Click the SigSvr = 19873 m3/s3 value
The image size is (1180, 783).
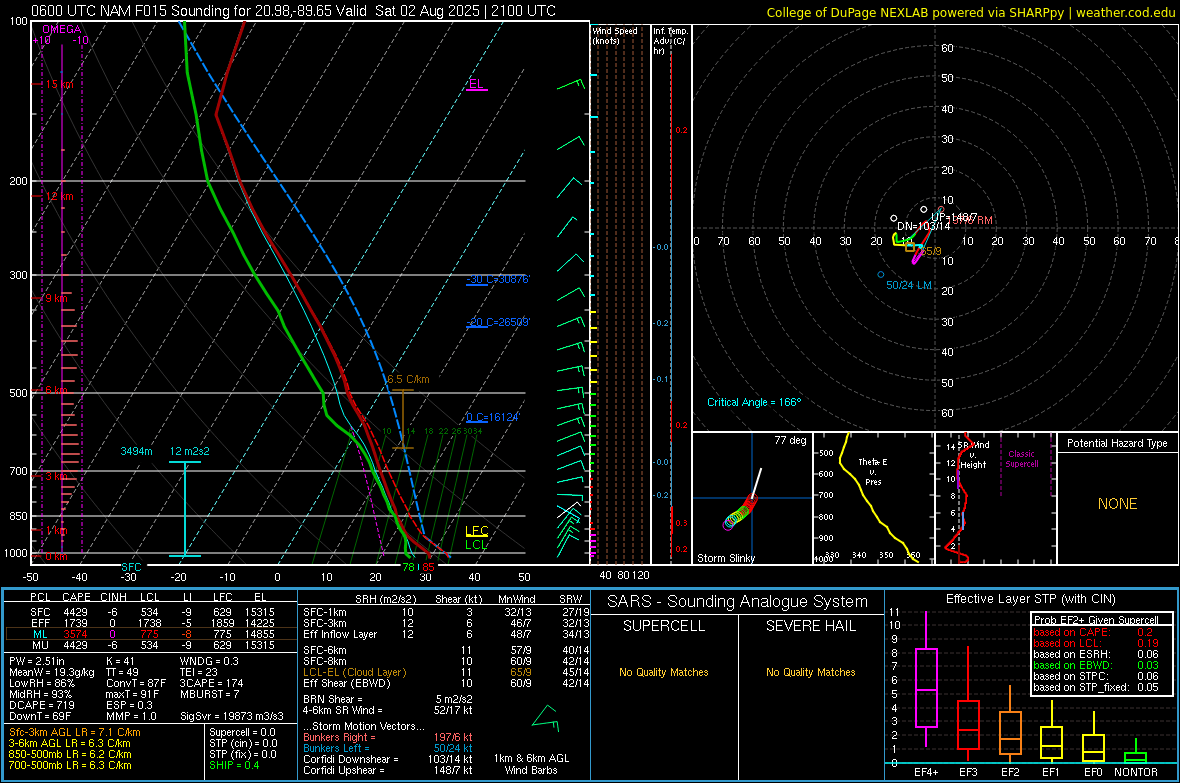232,716
